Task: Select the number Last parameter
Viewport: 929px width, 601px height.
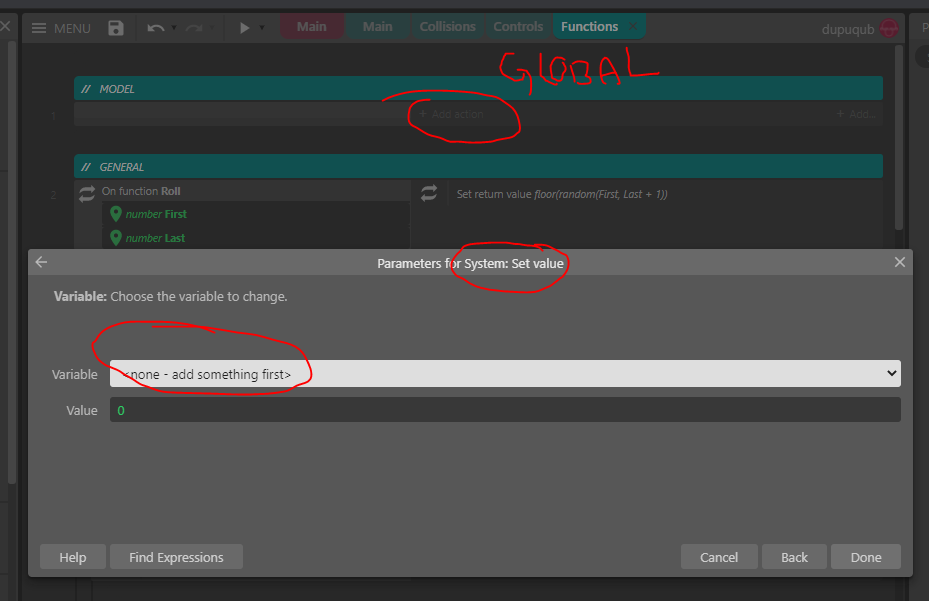Action: coord(155,238)
